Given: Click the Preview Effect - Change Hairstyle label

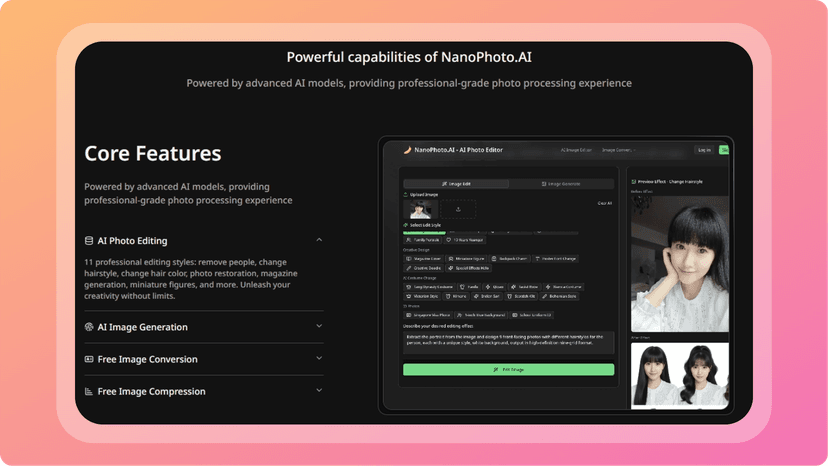Looking at the screenshot, I should pos(670,182).
